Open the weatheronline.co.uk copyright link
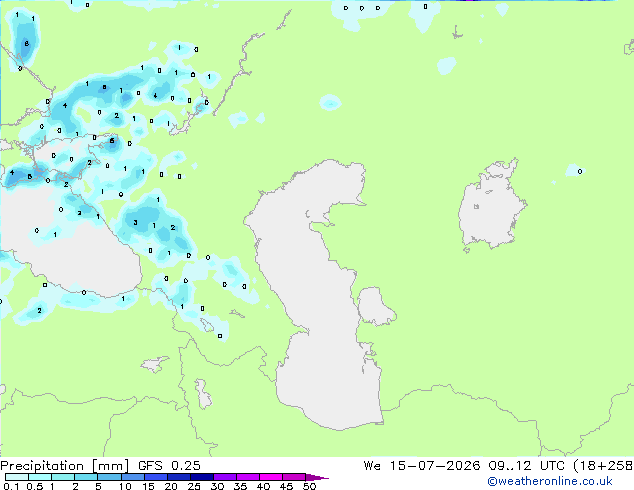Image resolution: width=634 pixels, height=490 pixels. (550, 481)
